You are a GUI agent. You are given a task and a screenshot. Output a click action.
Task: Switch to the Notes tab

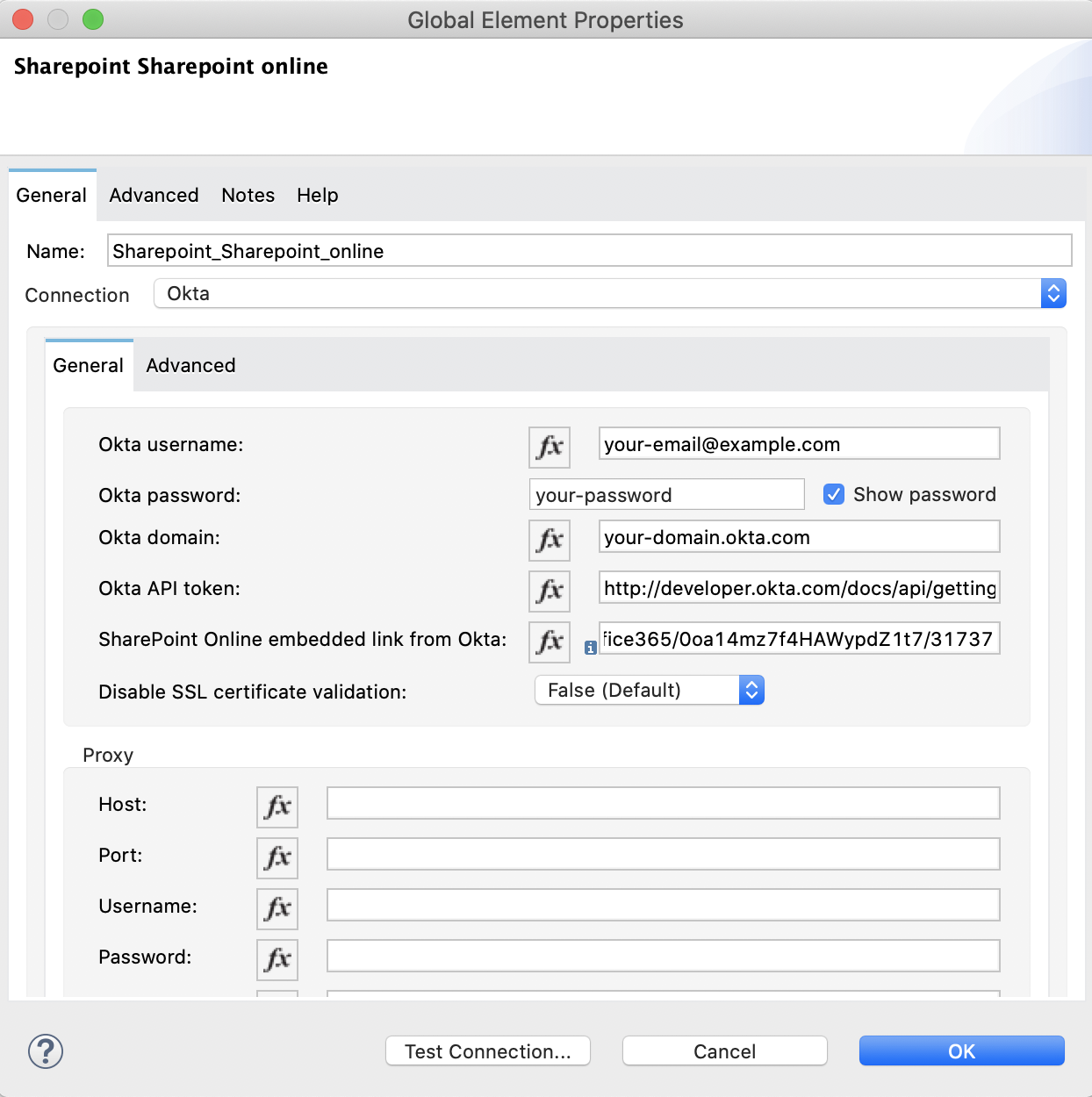pyautogui.click(x=248, y=195)
